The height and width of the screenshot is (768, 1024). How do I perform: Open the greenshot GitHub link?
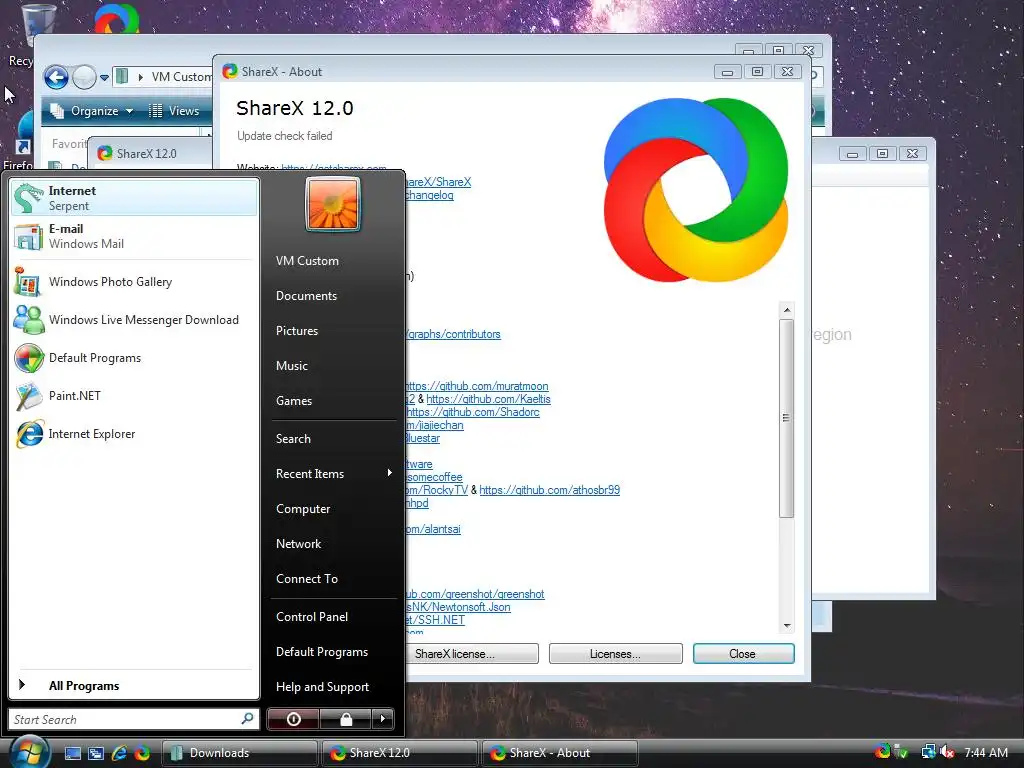pos(475,594)
